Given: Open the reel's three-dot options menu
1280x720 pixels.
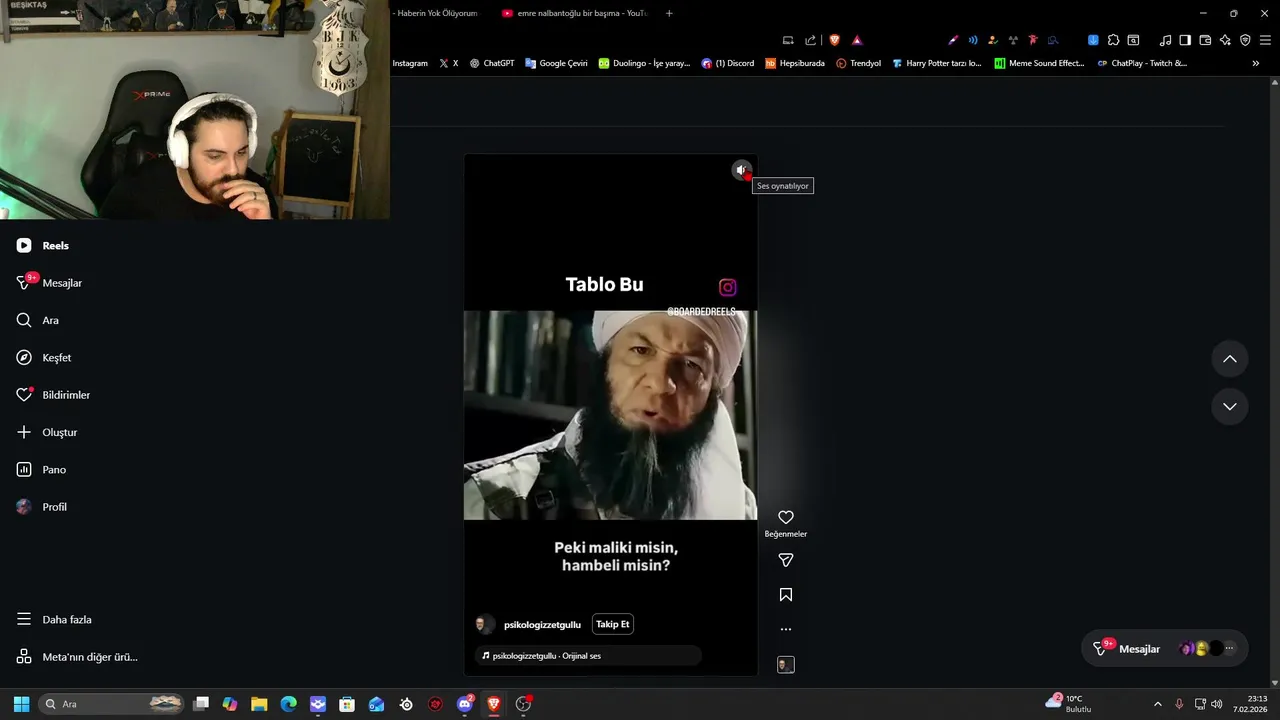Looking at the screenshot, I should 786,629.
